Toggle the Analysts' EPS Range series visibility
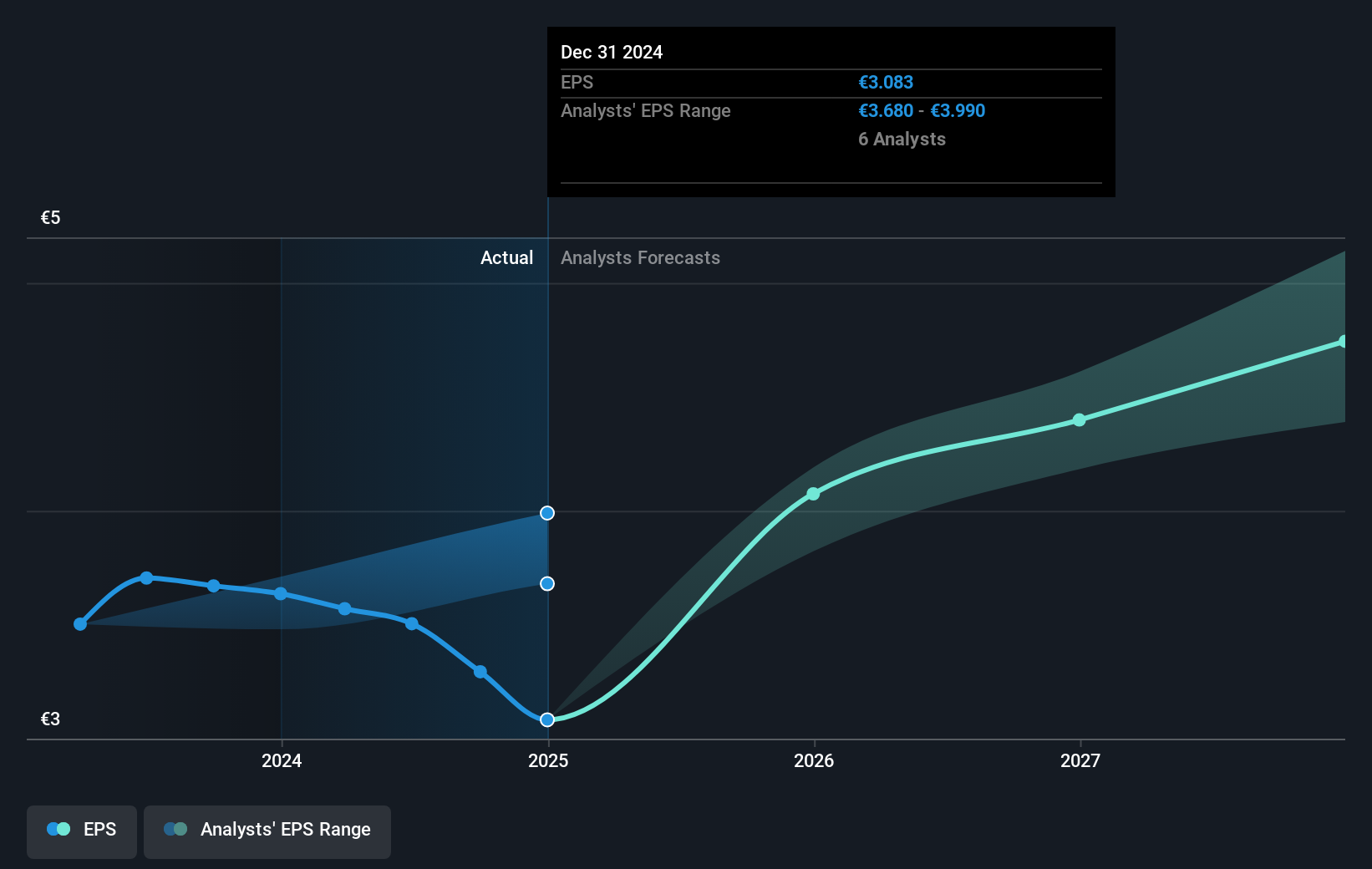This screenshot has height=869, width=1372. (x=267, y=831)
